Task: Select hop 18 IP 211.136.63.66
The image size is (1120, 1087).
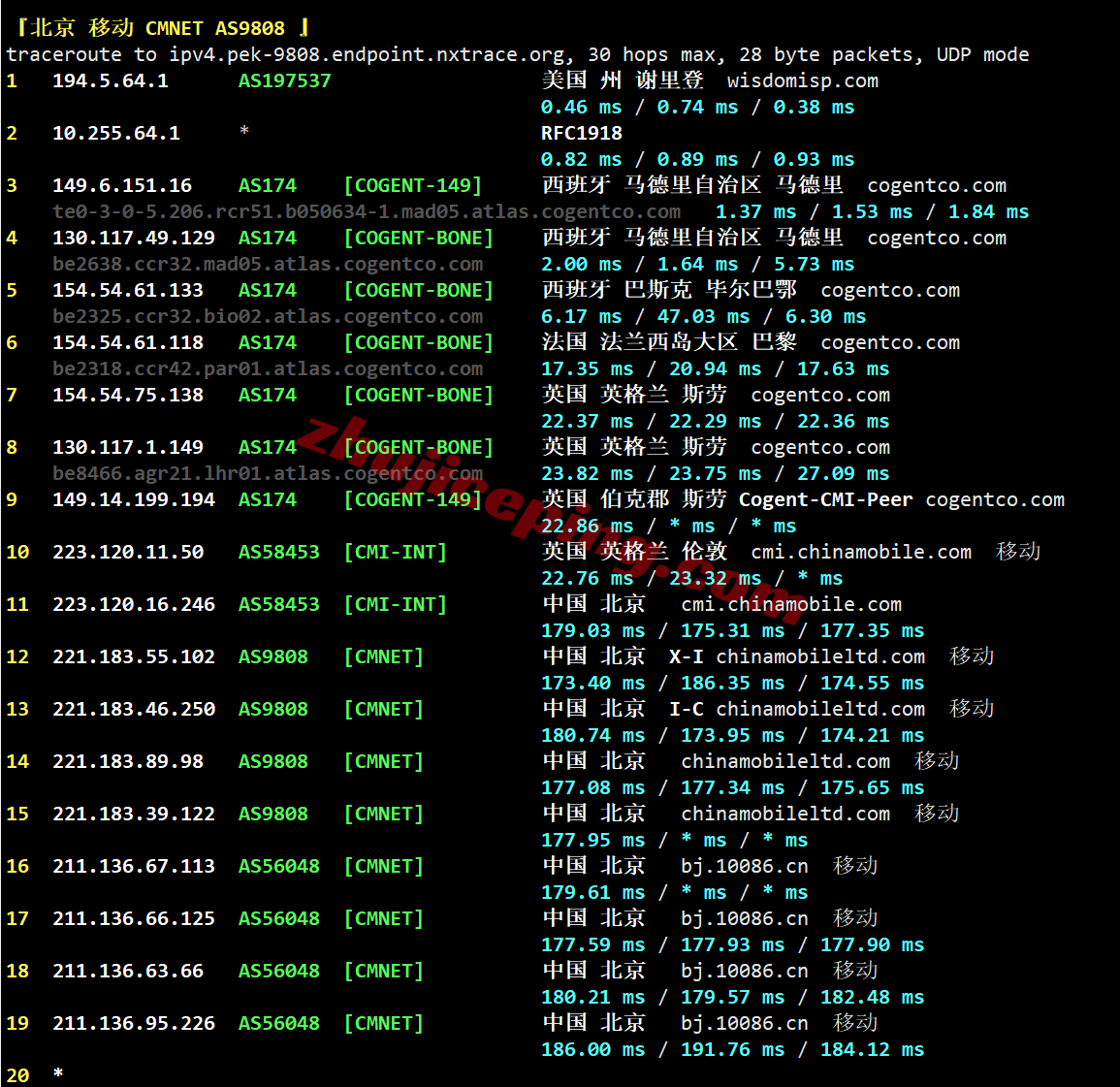Action: [128, 972]
